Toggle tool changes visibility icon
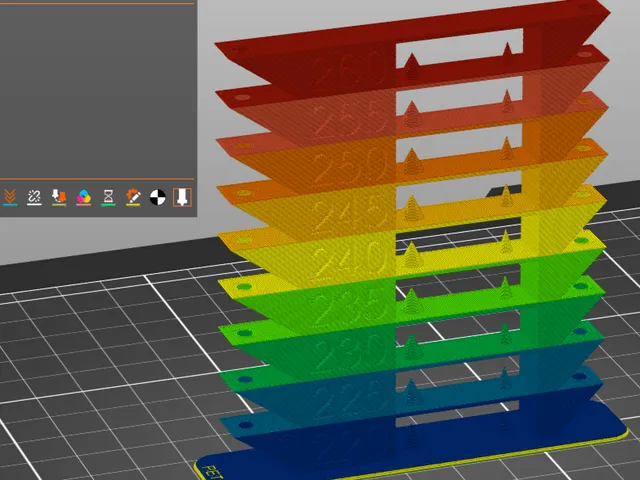Viewport: 640px width, 480px height. click(59, 197)
